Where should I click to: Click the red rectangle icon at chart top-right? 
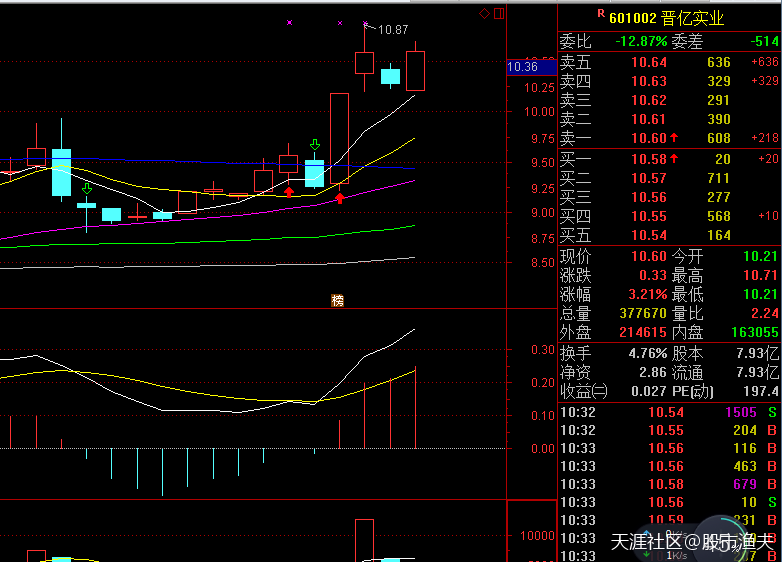tap(498, 13)
